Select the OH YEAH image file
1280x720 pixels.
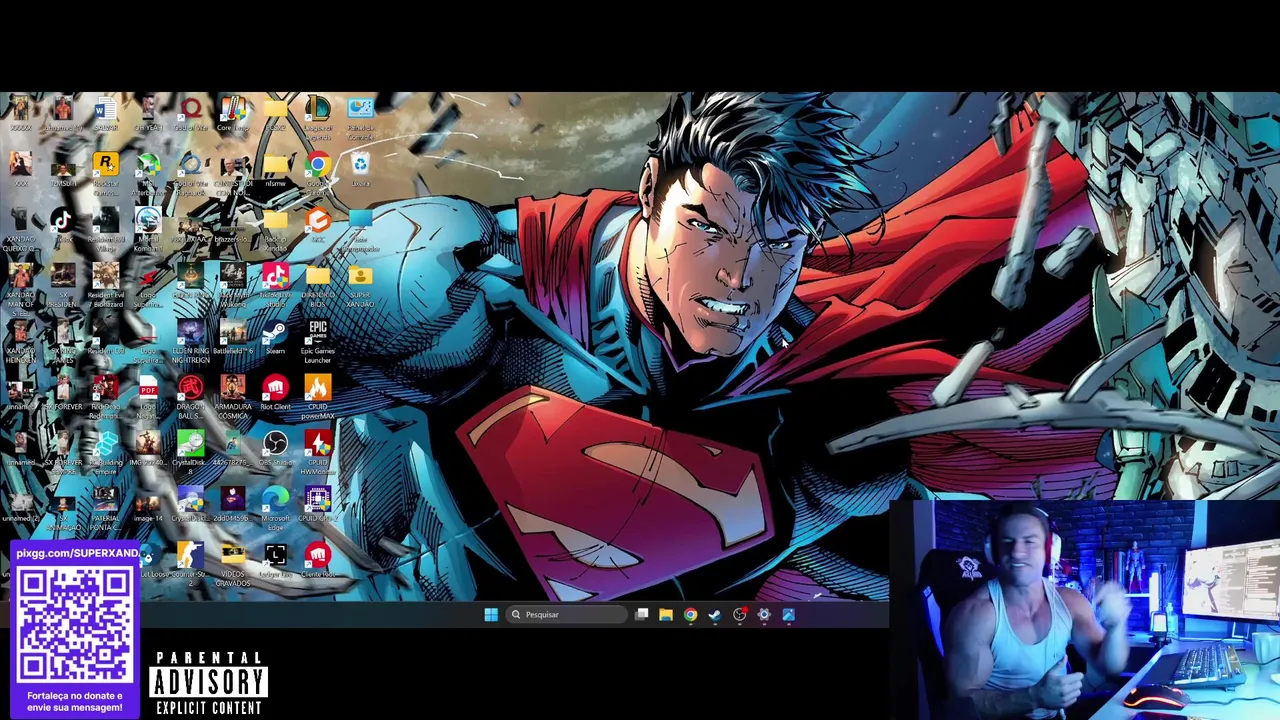tap(148, 113)
